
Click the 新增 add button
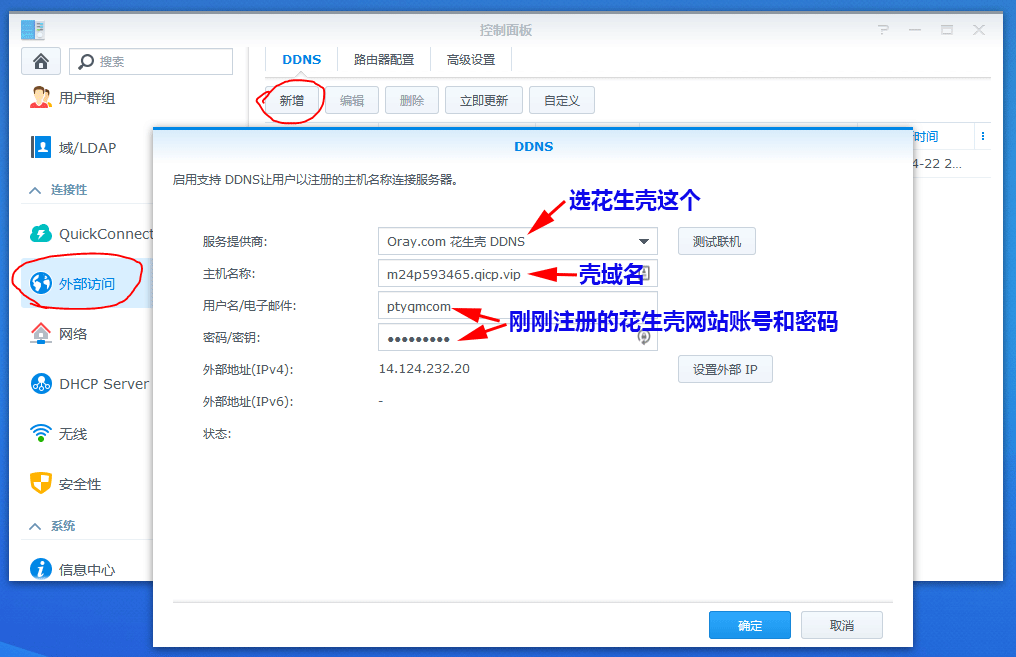[x=292, y=100]
